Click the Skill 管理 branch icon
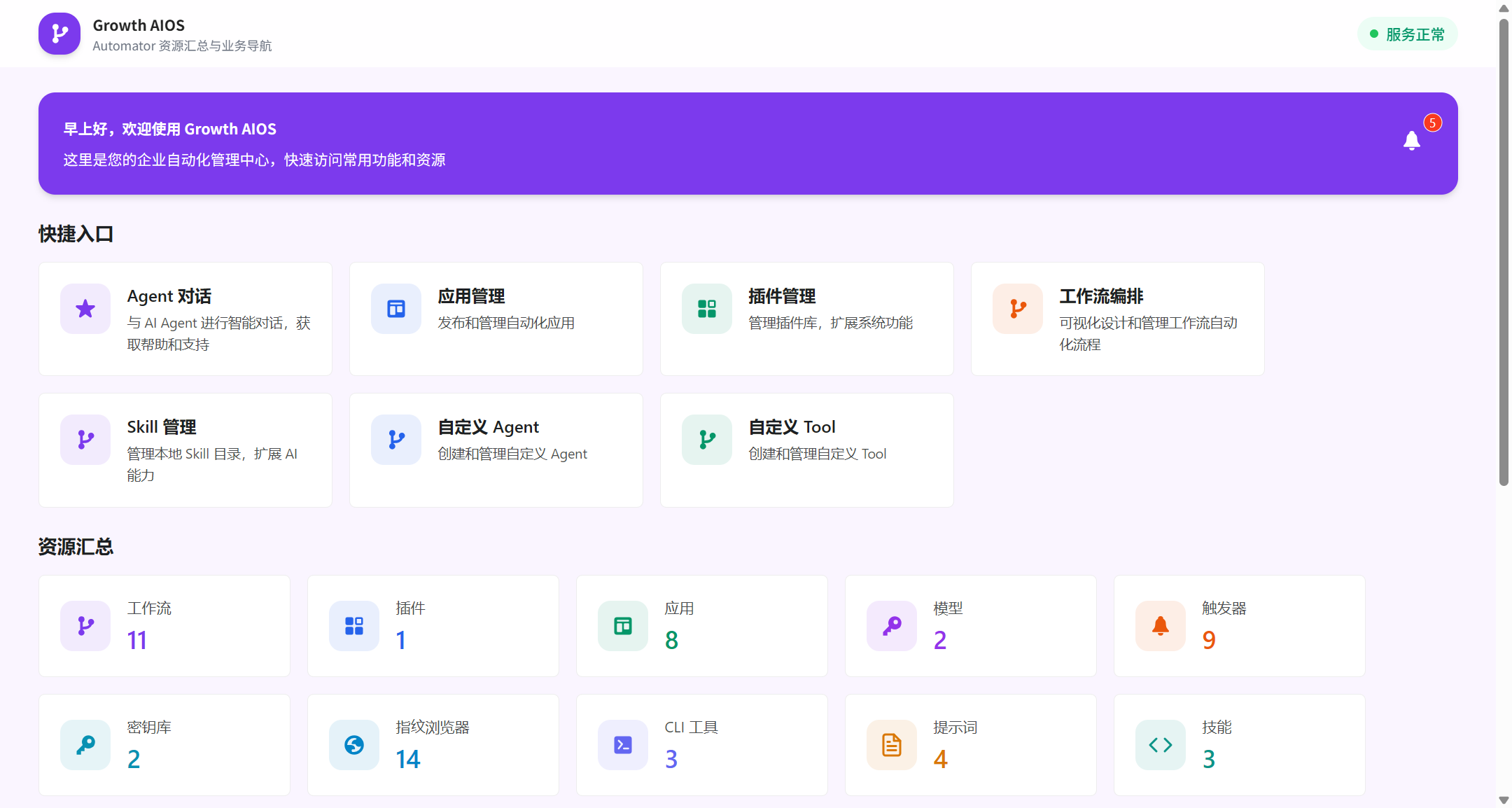Image resolution: width=1512 pixels, height=808 pixels. tap(85, 440)
